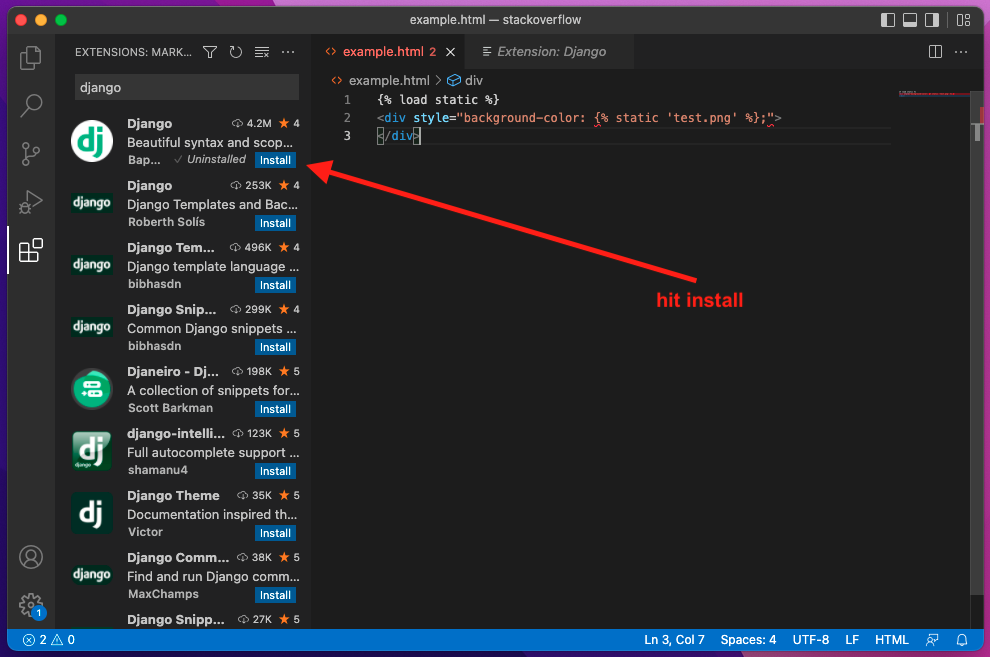Install Django extension by Bap...
990x657 pixels.
pyautogui.click(x=275, y=160)
